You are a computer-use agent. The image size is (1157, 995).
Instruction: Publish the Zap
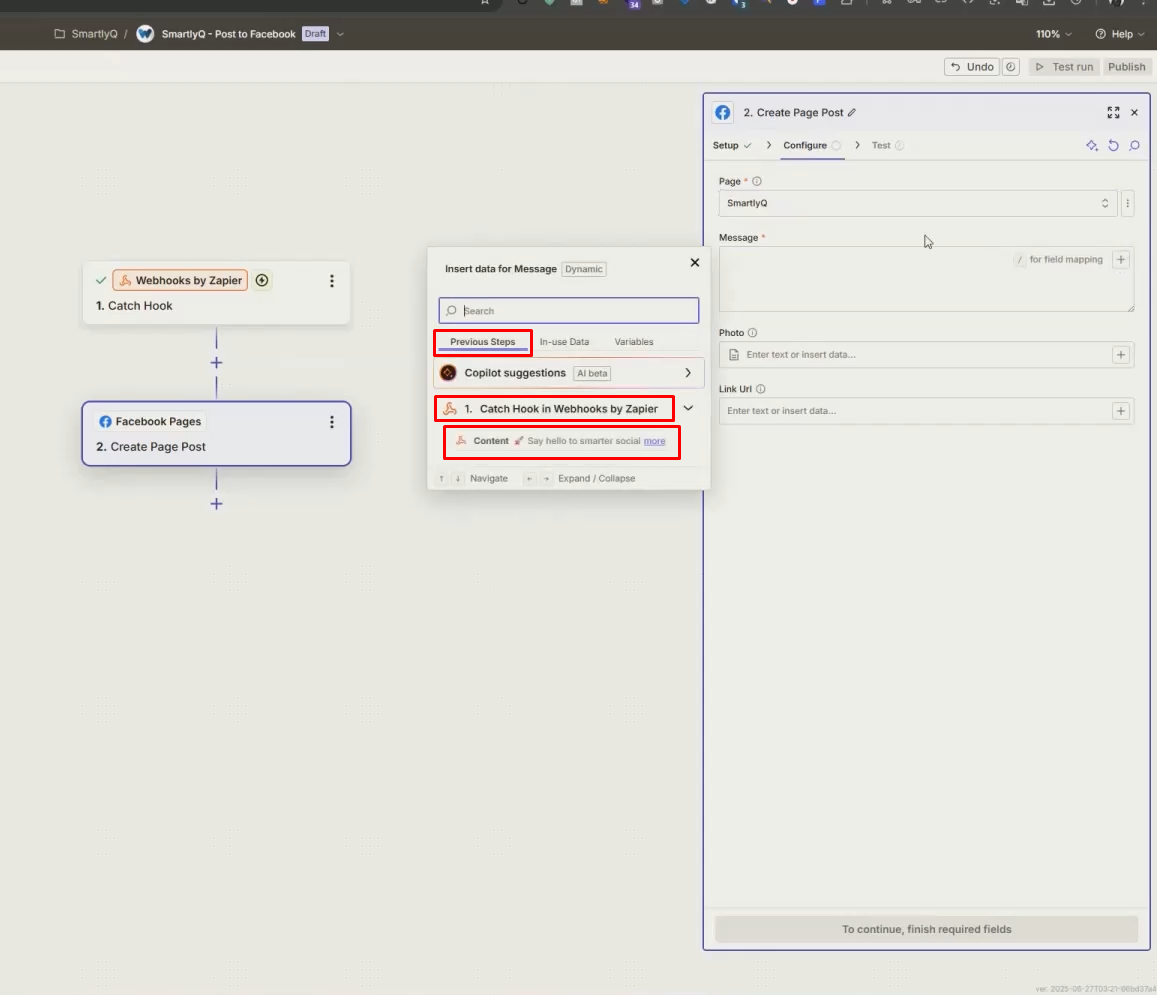coord(1127,66)
